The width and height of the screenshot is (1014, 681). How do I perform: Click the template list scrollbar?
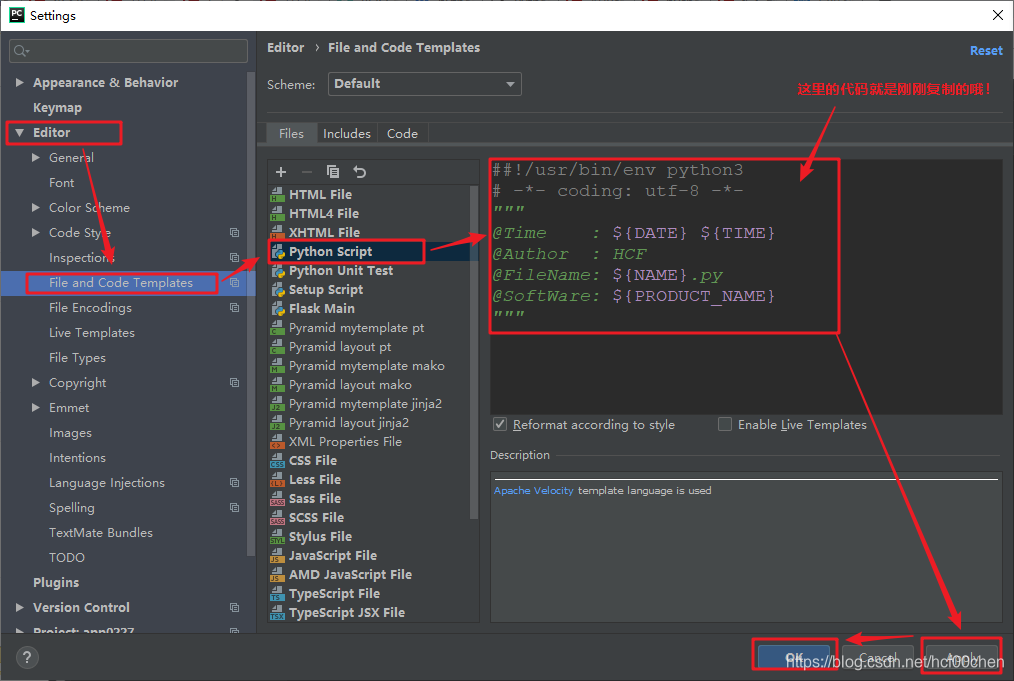(474, 352)
